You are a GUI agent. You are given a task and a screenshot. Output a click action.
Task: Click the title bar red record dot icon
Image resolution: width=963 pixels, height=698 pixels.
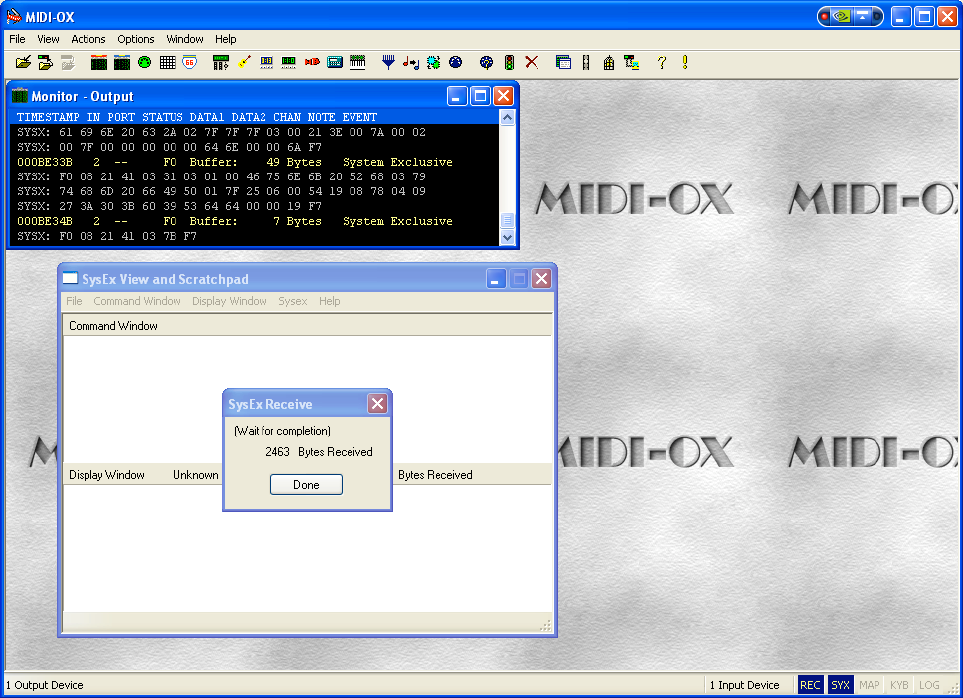pyautogui.click(x=825, y=17)
